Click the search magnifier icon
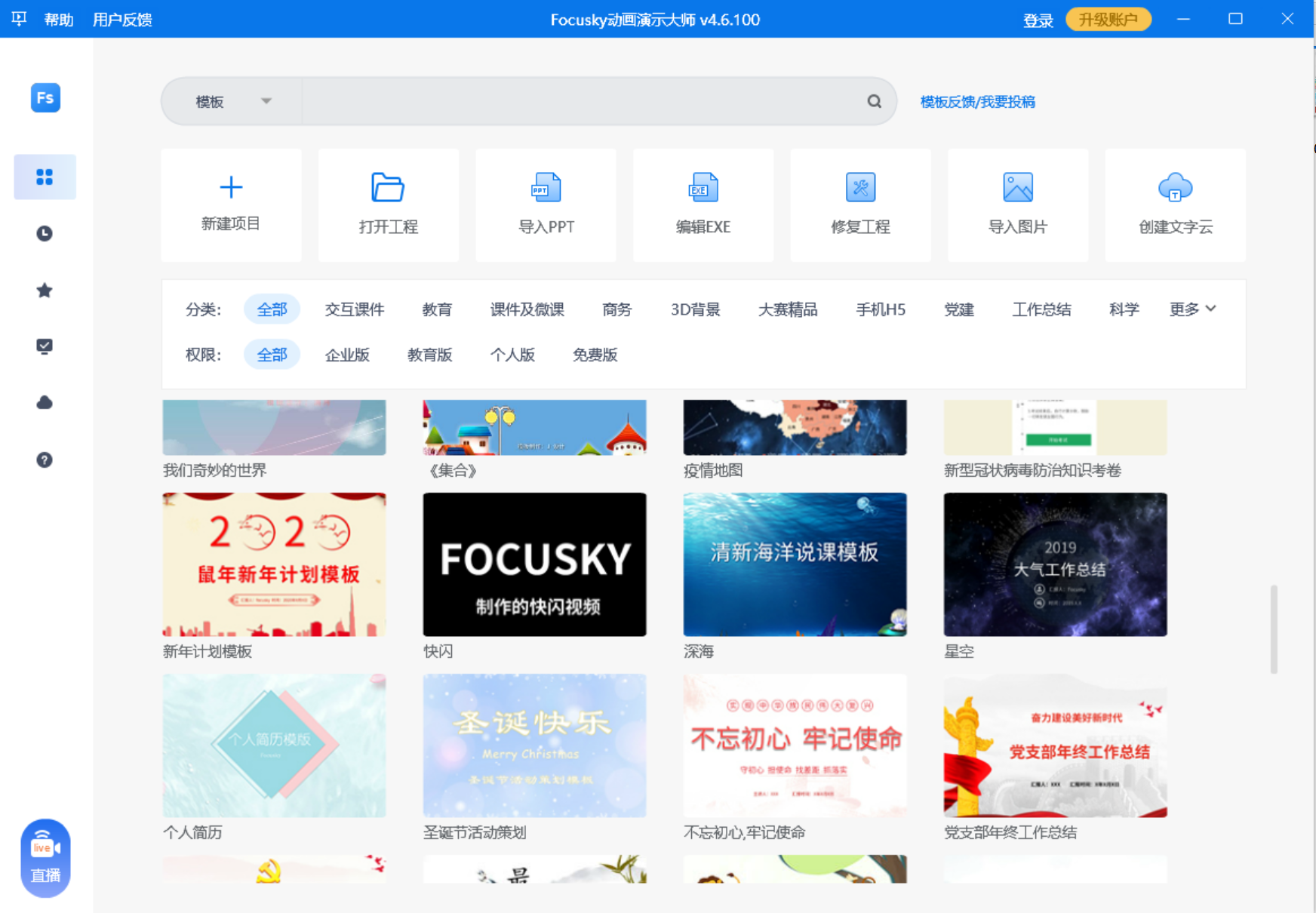This screenshot has height=913, width=1316. pyautogui.click(x=874, y=101)
